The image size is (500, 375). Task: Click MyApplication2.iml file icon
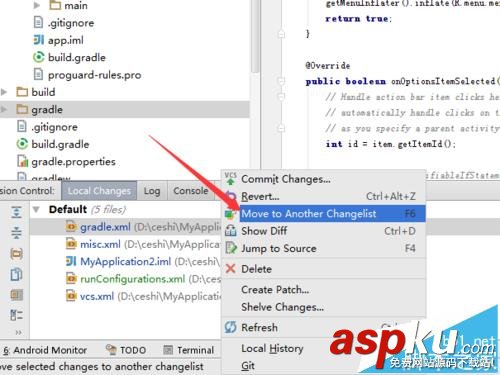(x=71, y=261)
